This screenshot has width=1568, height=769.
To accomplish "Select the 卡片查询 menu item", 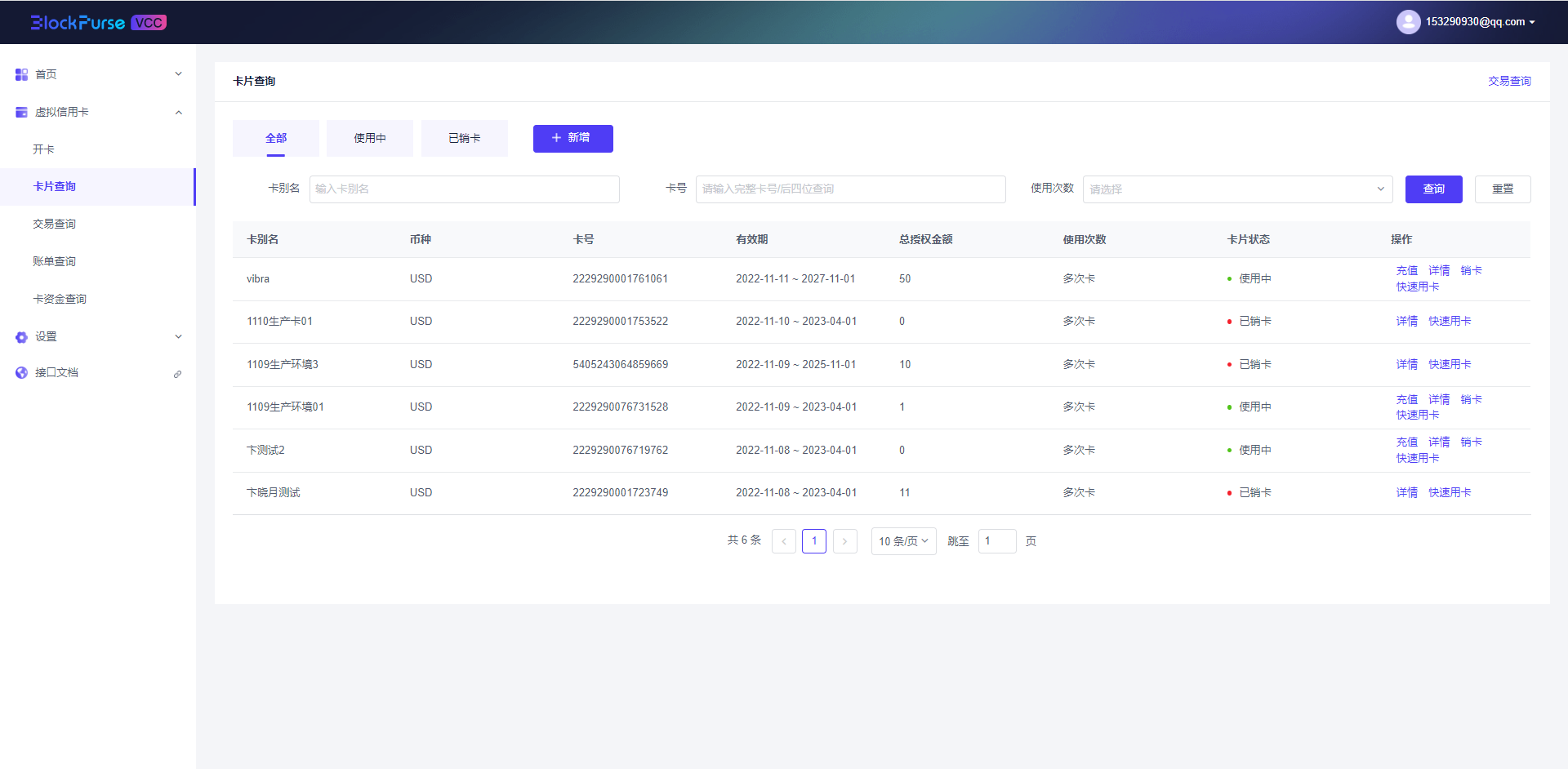I will 98,187.
